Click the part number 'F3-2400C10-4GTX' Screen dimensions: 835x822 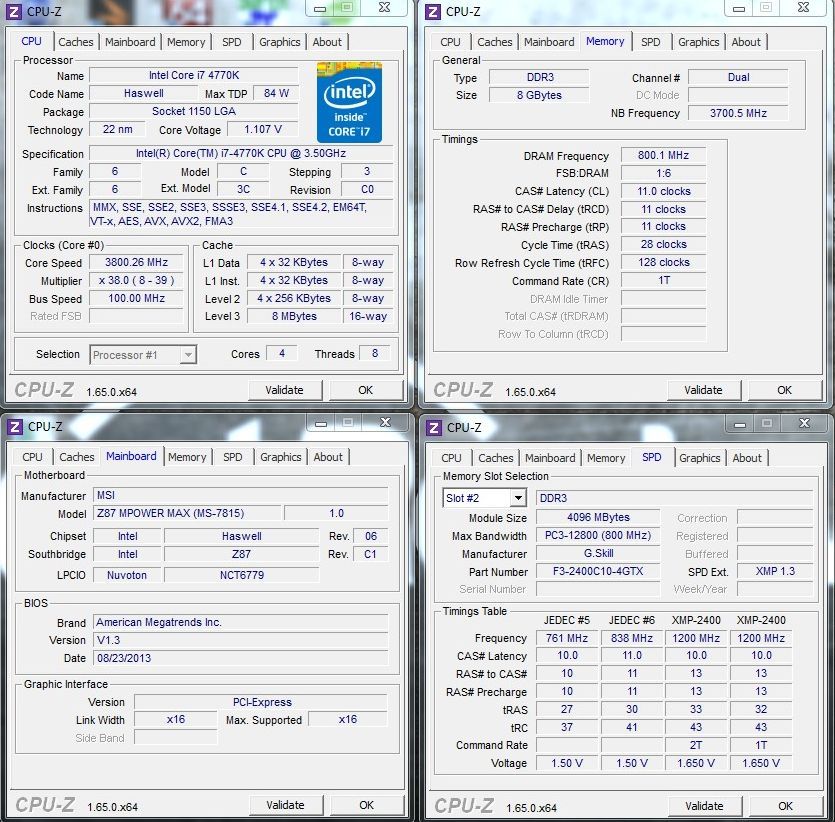click(598, 572)
